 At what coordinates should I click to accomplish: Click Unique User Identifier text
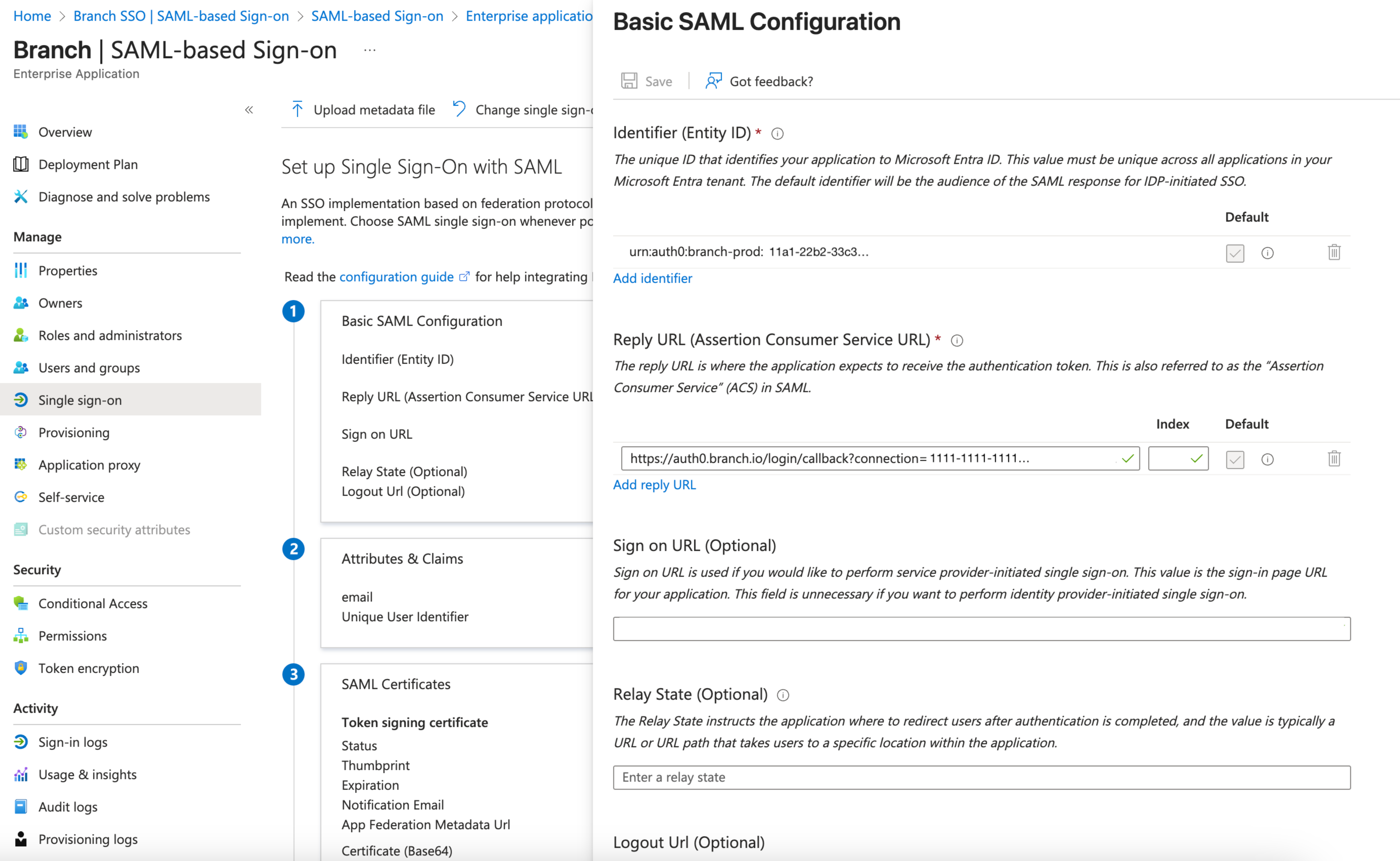405,616
